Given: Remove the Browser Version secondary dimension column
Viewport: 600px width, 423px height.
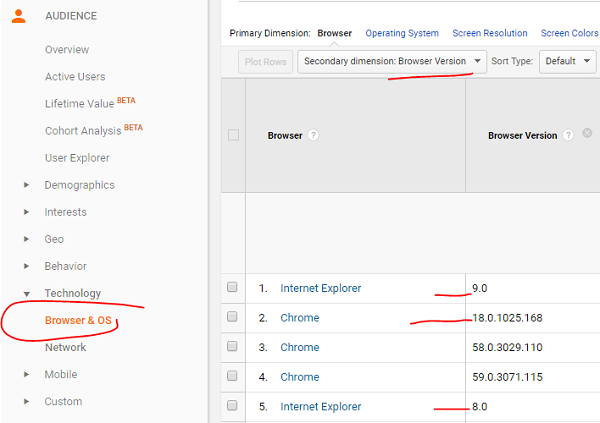Looking at the screenshot, I should tap(587, 133).
